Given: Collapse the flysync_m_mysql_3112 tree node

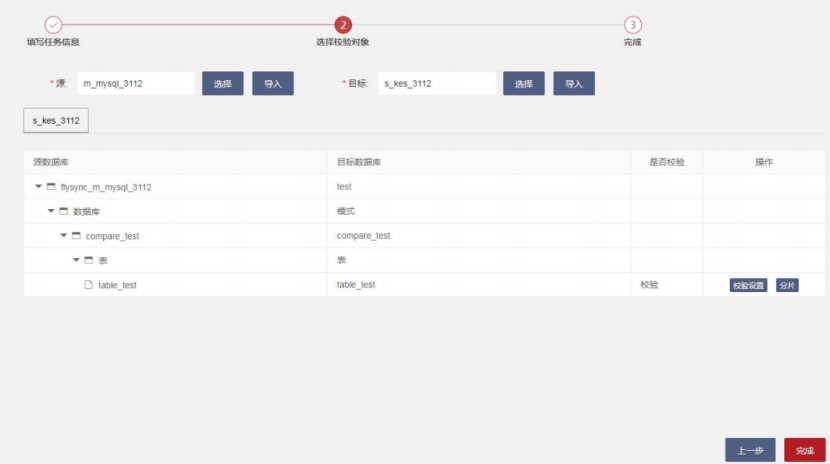Looking at the screenshot, I should pos(38,186).
